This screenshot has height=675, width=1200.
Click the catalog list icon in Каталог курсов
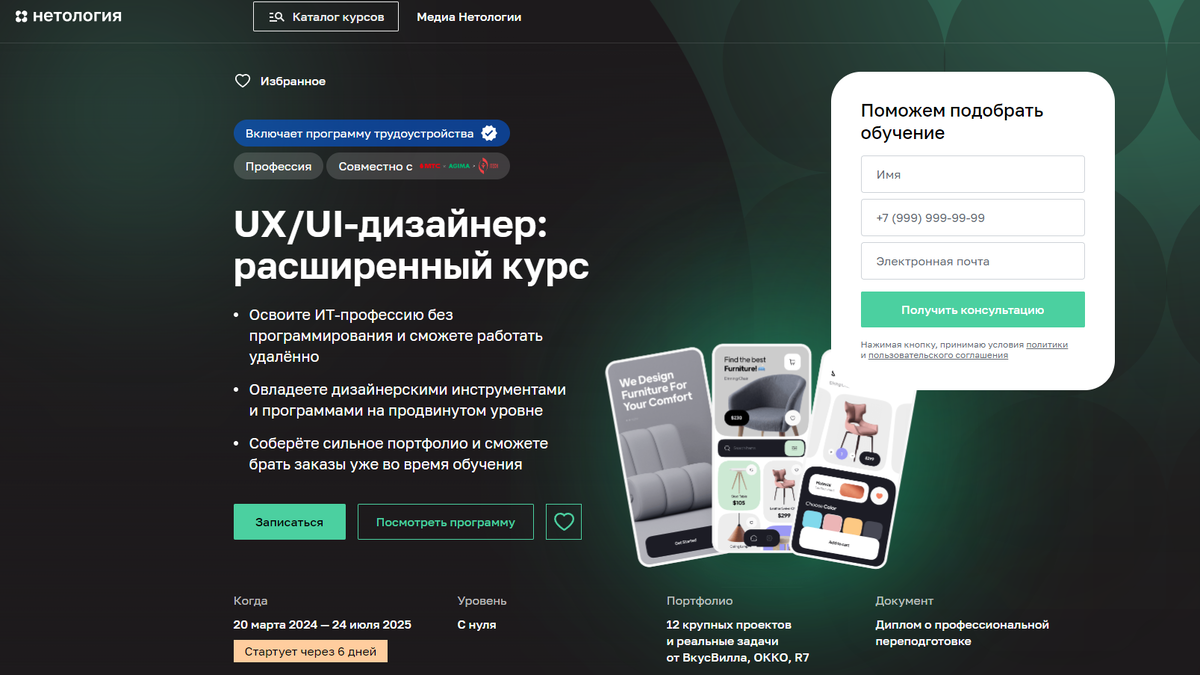coord(276,17)
